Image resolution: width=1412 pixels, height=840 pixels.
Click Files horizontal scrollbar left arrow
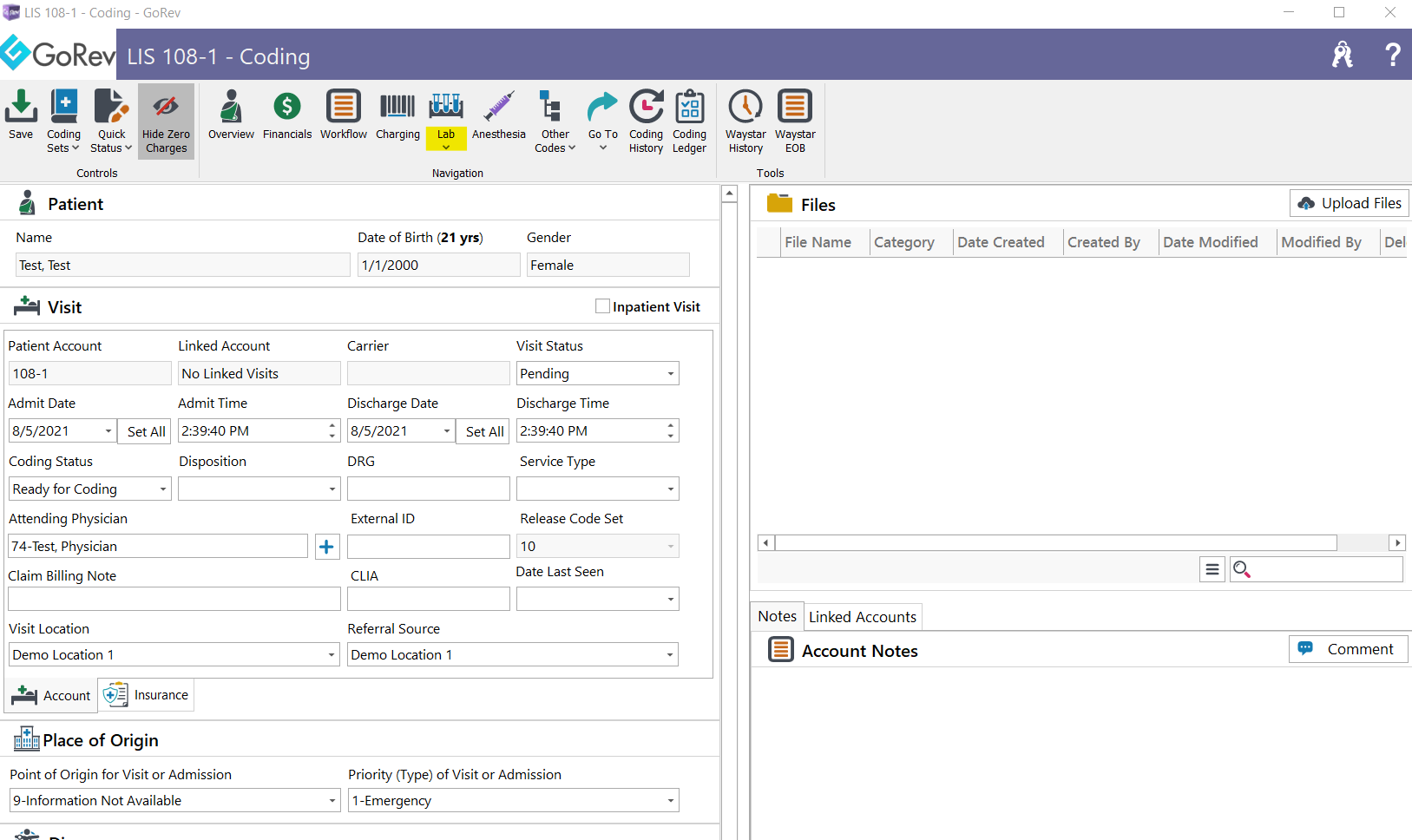(765, 543)
